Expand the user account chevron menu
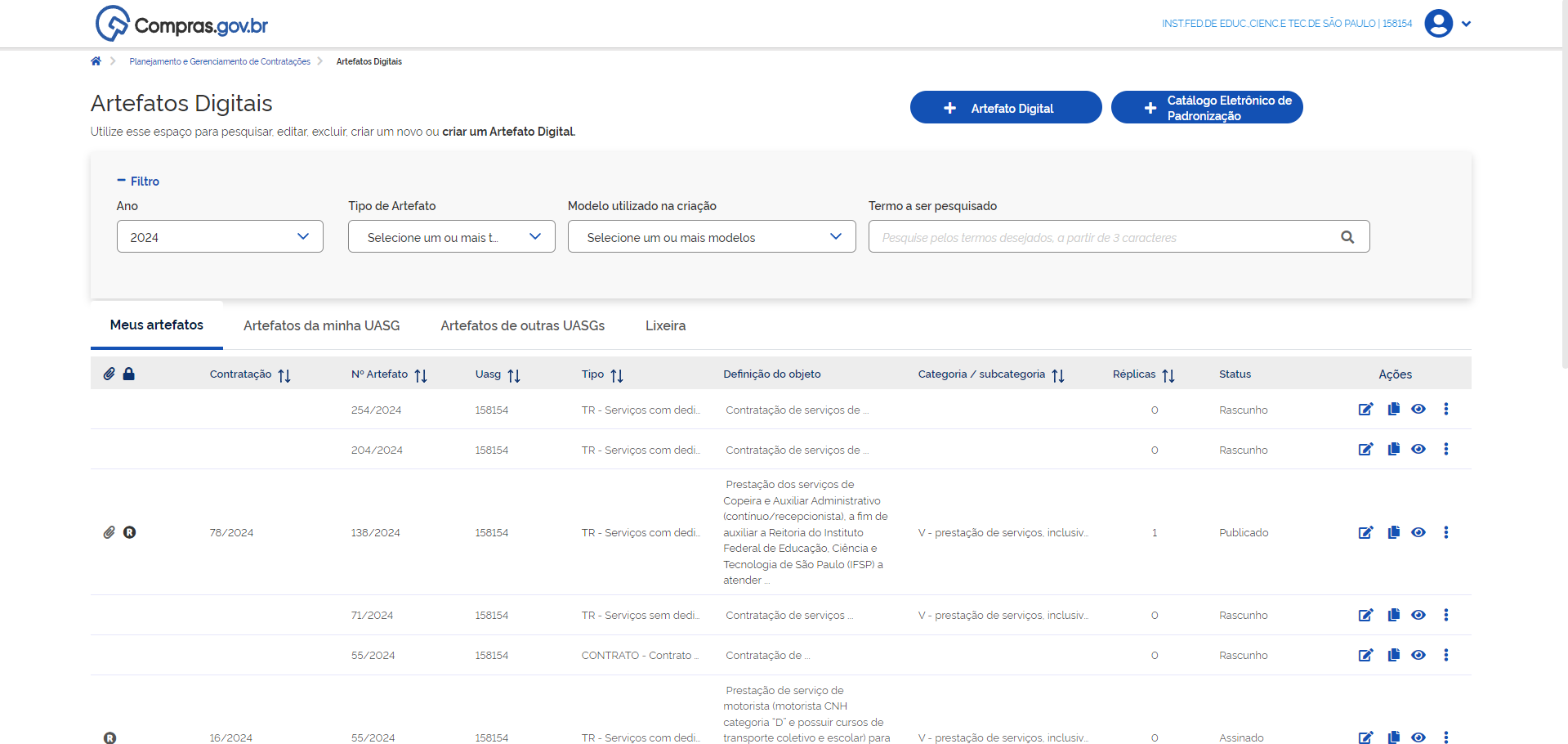This screenshot has width=1568, height=744. pos(1466,24)
